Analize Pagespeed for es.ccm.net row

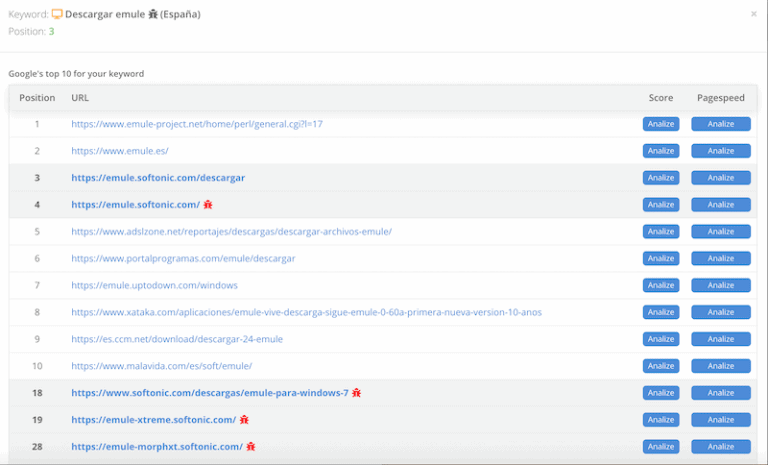coord(721,339)
